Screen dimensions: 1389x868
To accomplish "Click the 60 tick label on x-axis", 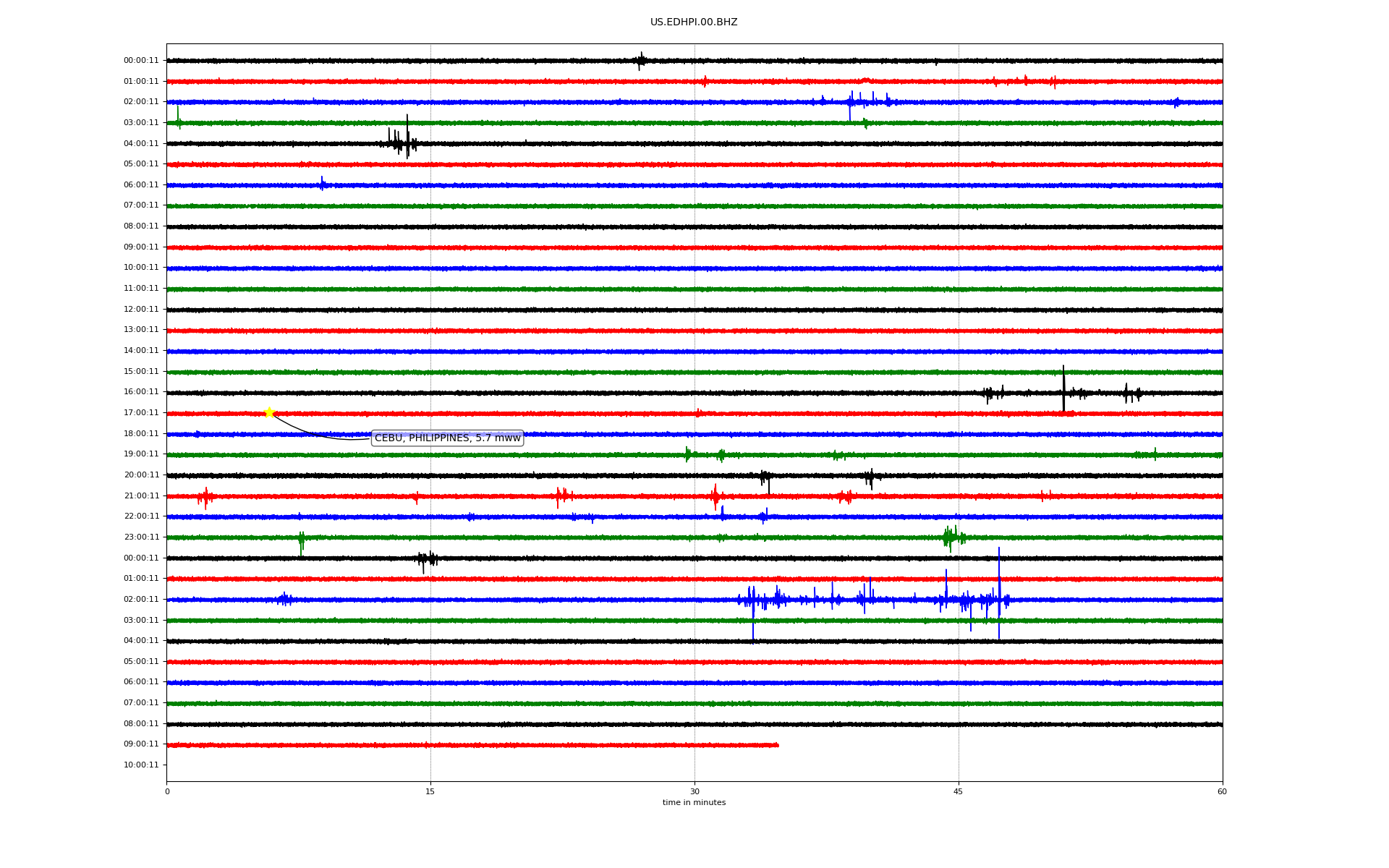I will [x=1221, y=791].
